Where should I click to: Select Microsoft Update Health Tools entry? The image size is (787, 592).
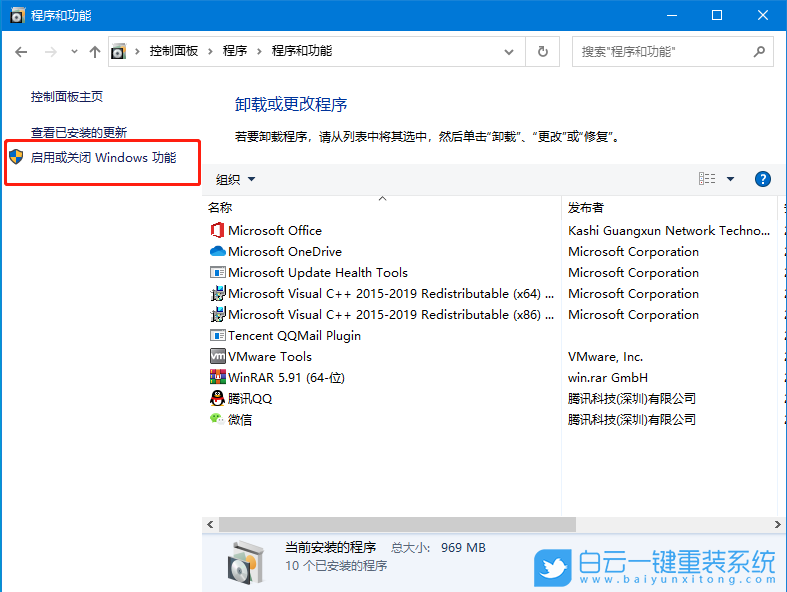click(318, 273)
